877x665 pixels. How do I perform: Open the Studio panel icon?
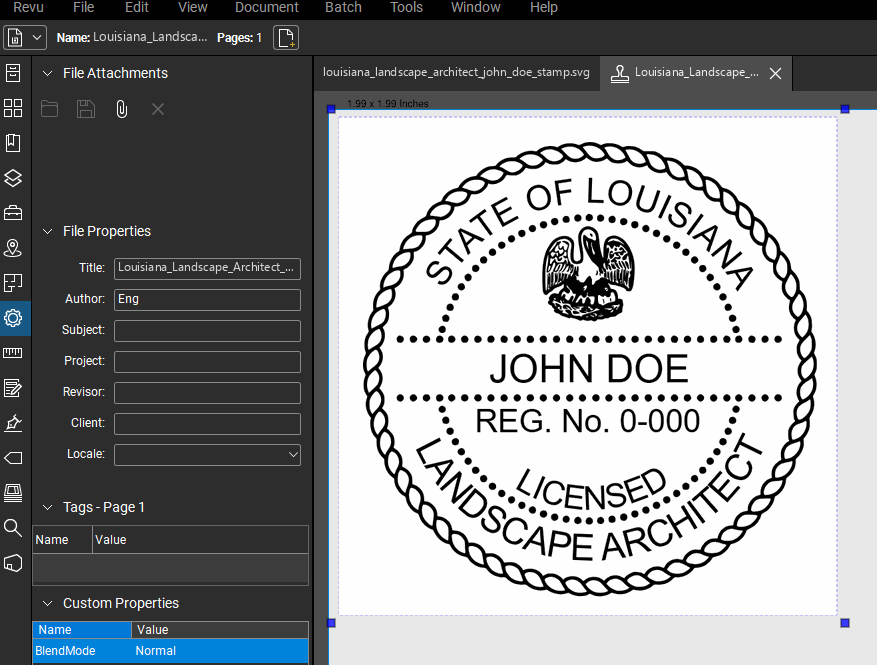point(13,563)
